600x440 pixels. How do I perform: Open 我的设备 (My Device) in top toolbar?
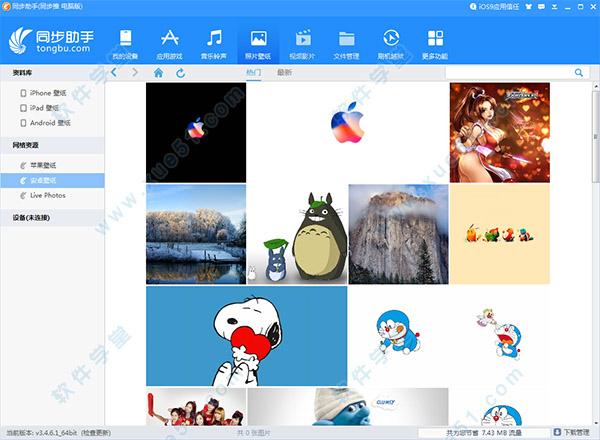click(125, 43)
